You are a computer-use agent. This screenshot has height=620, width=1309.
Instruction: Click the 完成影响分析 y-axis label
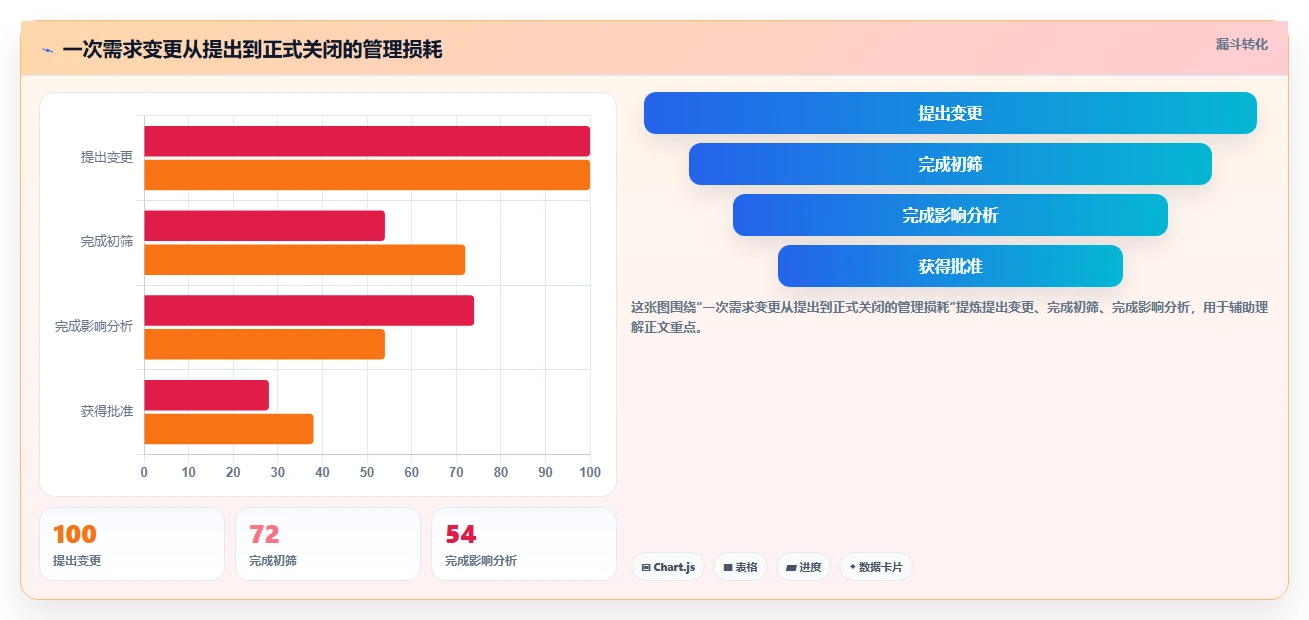click(94, 326)
